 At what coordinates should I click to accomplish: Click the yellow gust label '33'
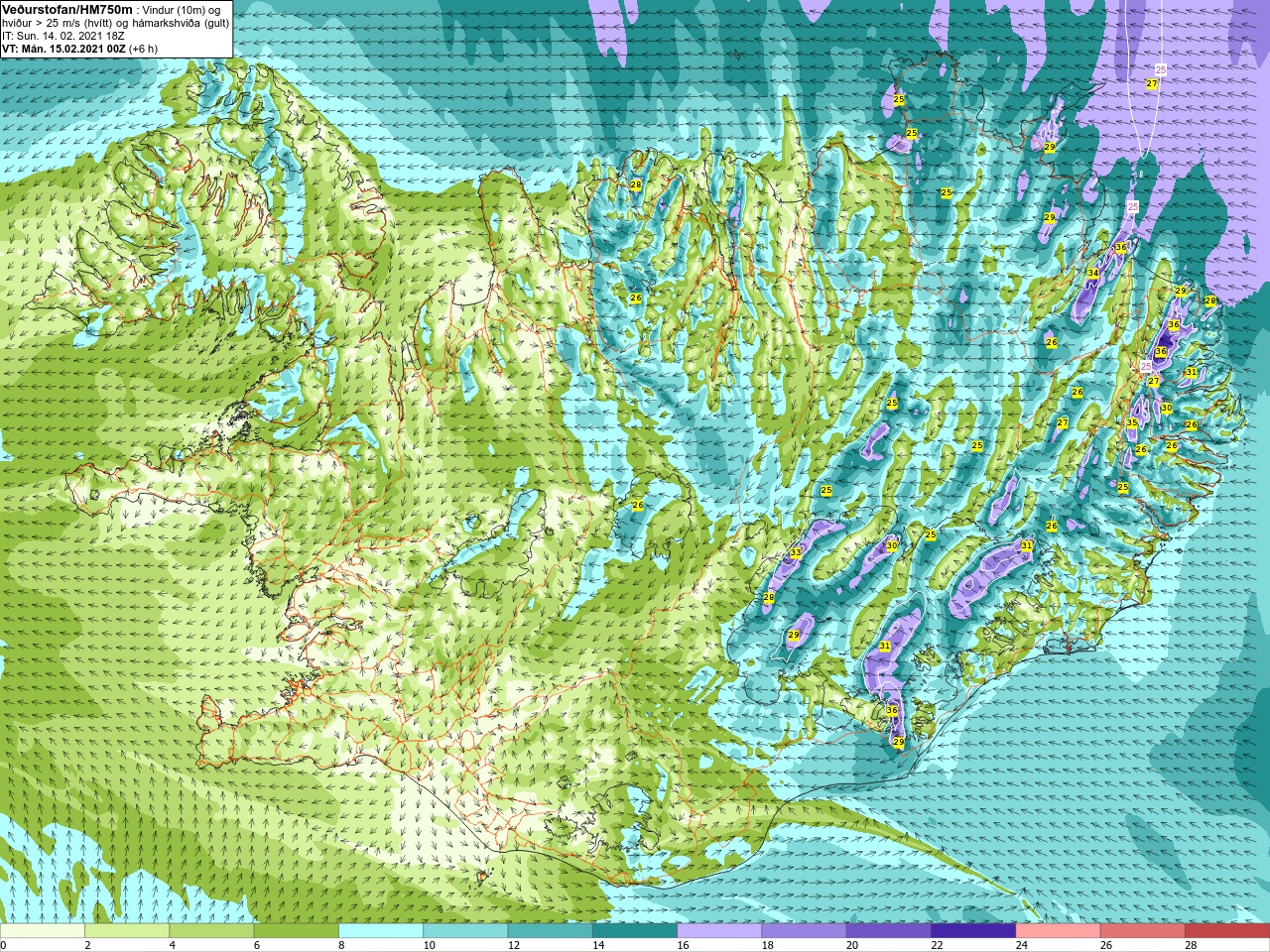[795, 552]
